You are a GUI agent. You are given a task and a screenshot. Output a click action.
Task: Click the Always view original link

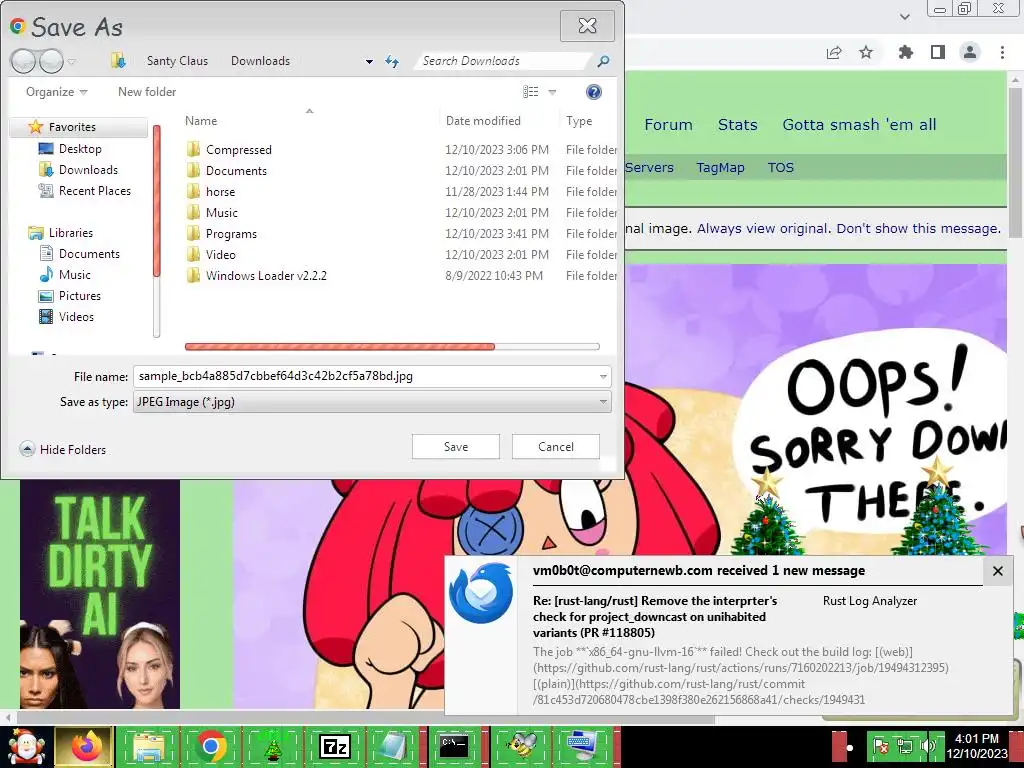pyautogui.click(x=762, y=229)
